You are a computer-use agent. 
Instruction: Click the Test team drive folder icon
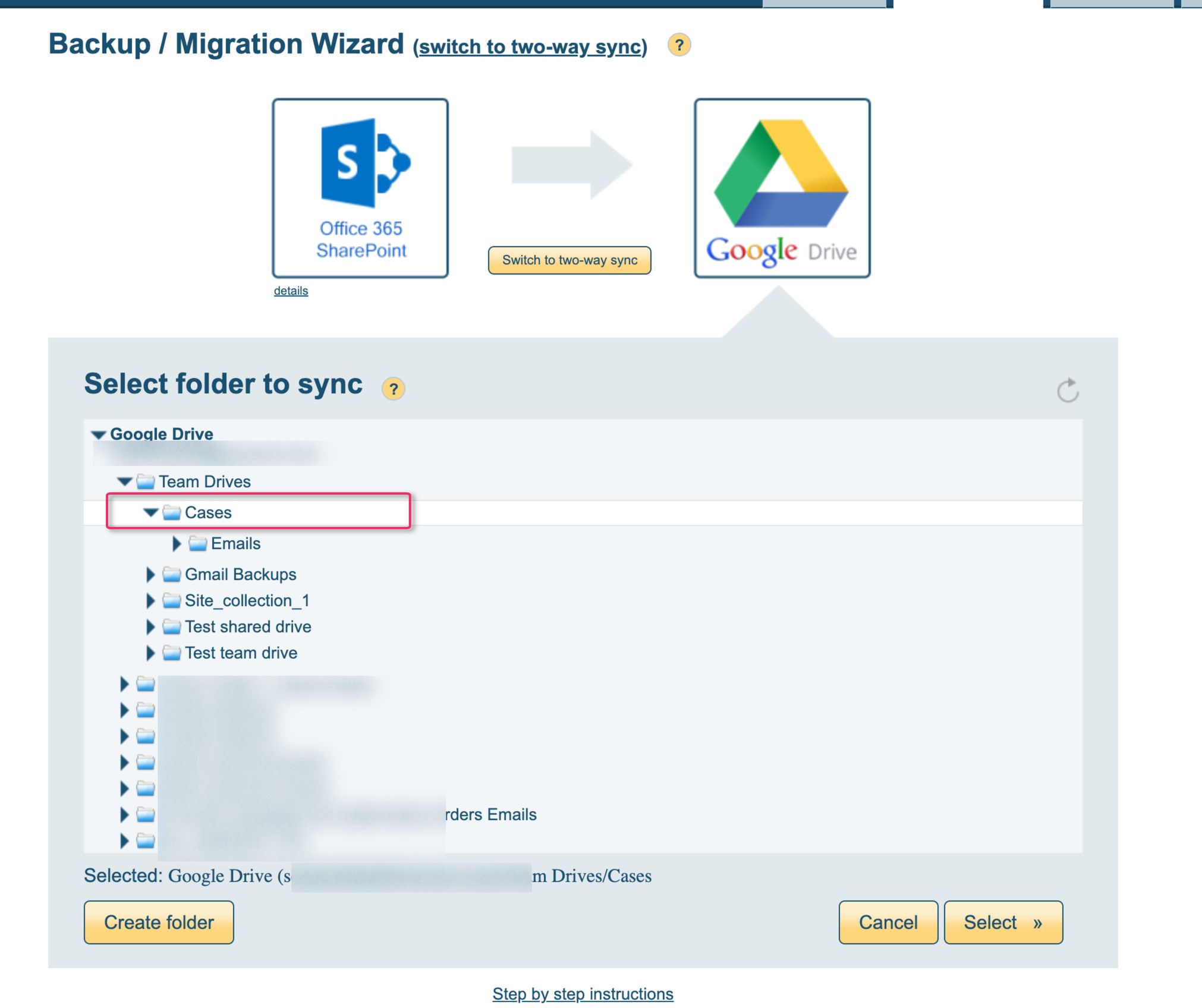(171, 652)
